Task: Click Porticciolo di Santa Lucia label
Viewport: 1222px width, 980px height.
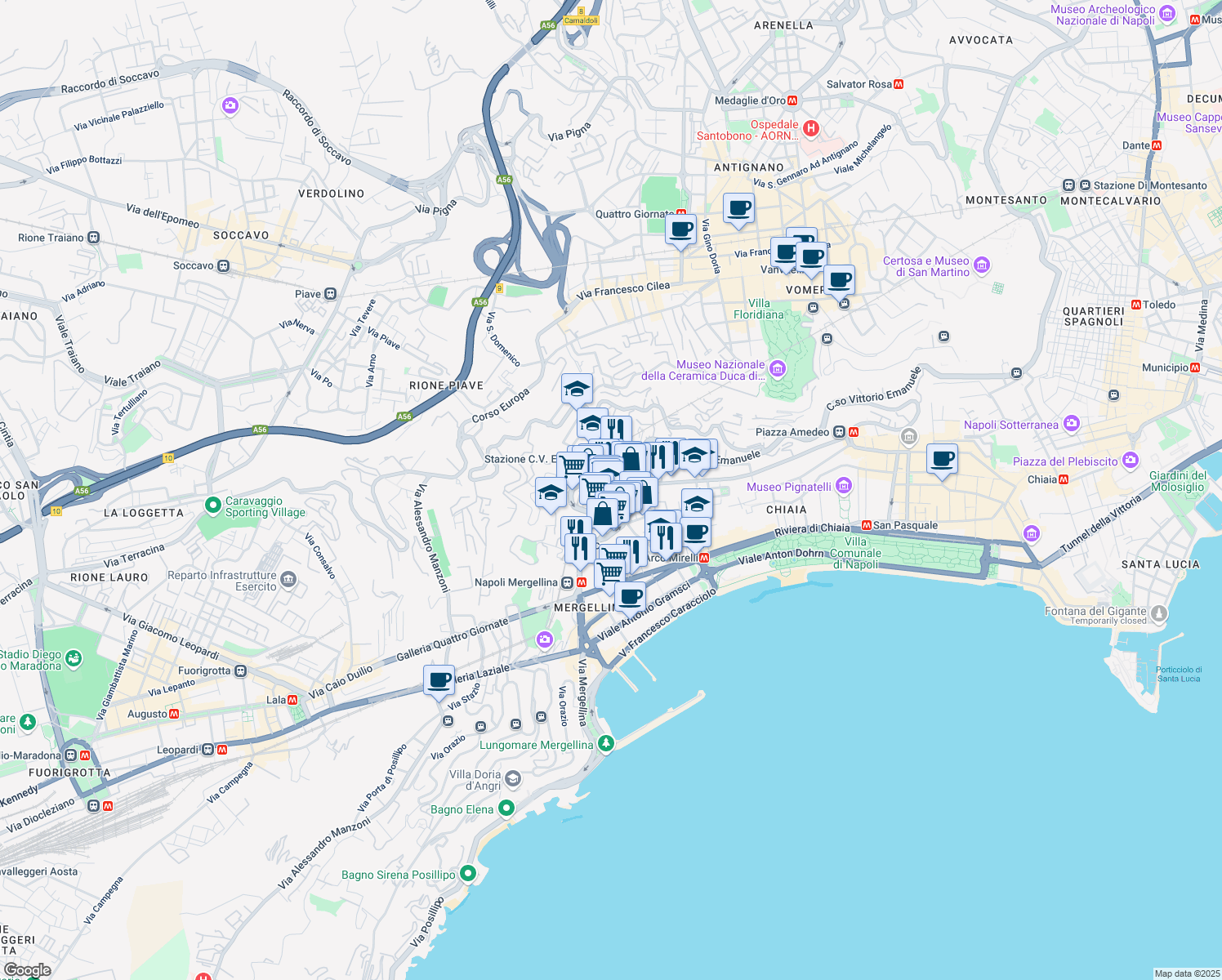Action: coord(1179,675)
